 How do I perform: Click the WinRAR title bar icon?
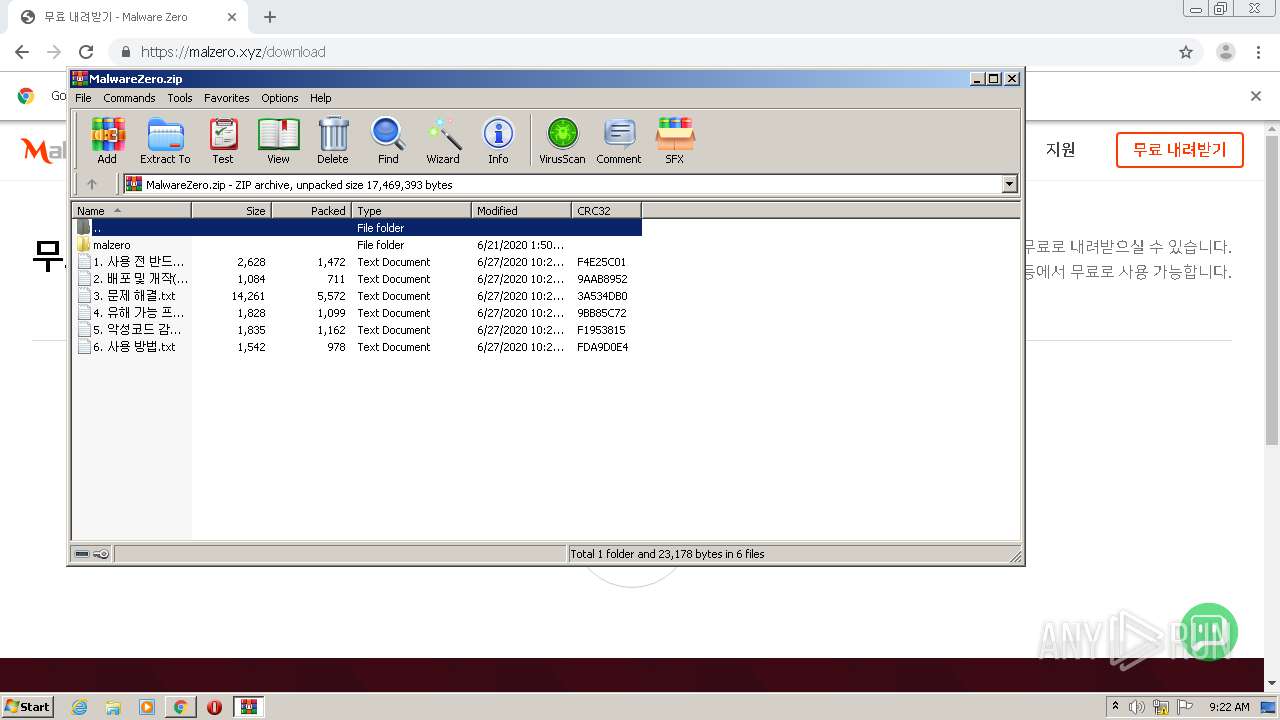[79, 78]
